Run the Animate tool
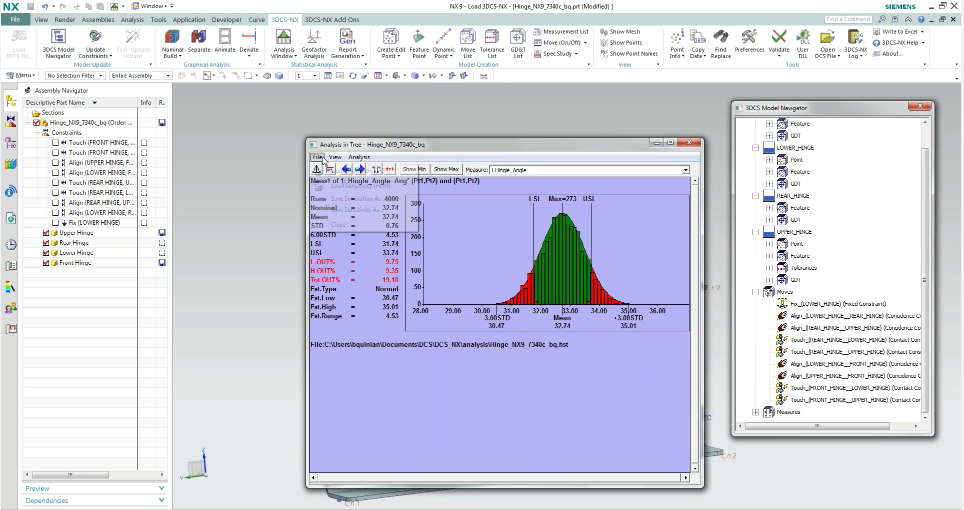Viewport: 964px width, 510px height. point(225,41)
